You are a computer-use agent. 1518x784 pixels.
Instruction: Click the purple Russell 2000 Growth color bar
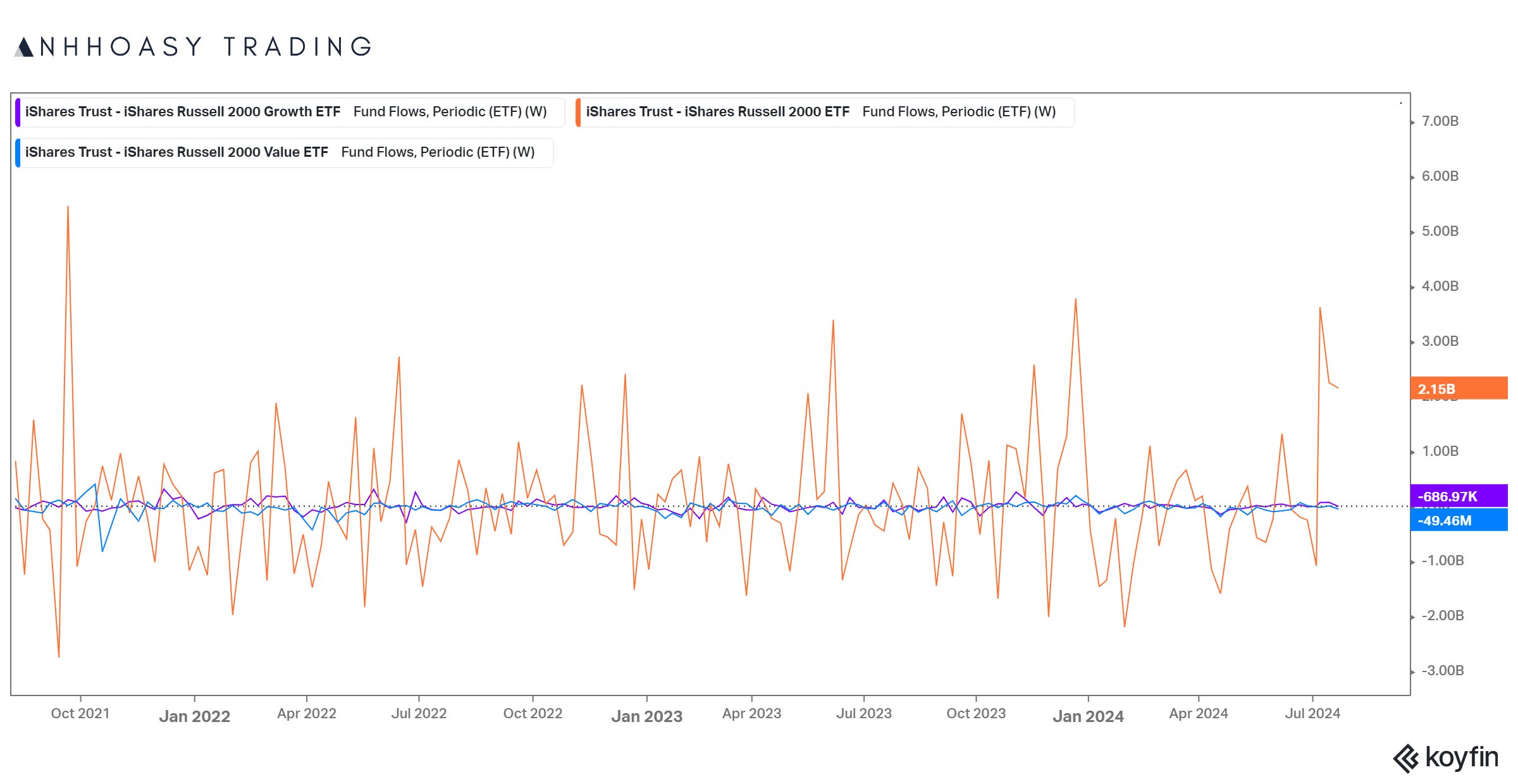click(x=18, y=112)
